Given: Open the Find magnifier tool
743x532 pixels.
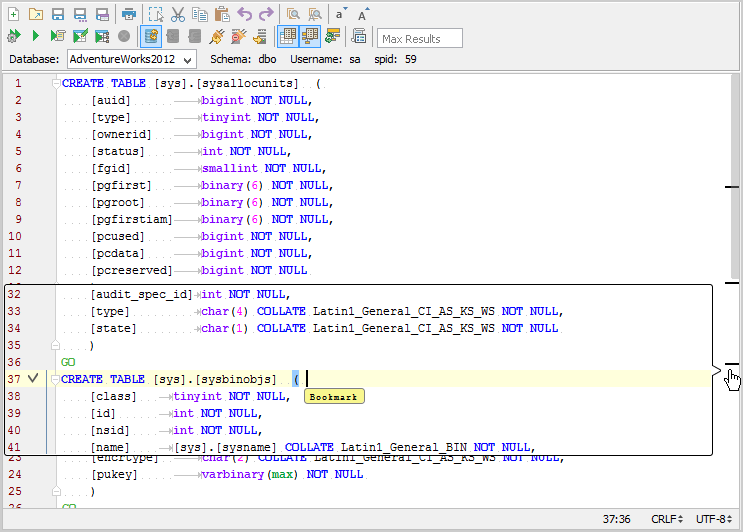Looking at the screenshot, I should [293, 14].
